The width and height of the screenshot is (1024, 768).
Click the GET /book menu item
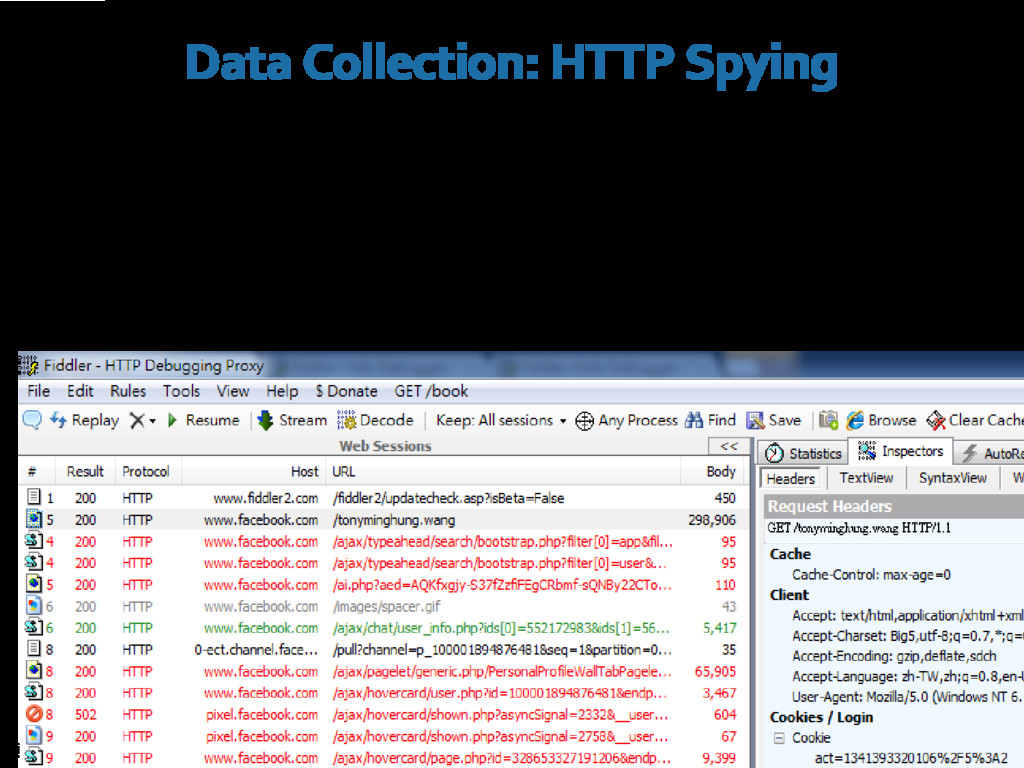[431, 391]
